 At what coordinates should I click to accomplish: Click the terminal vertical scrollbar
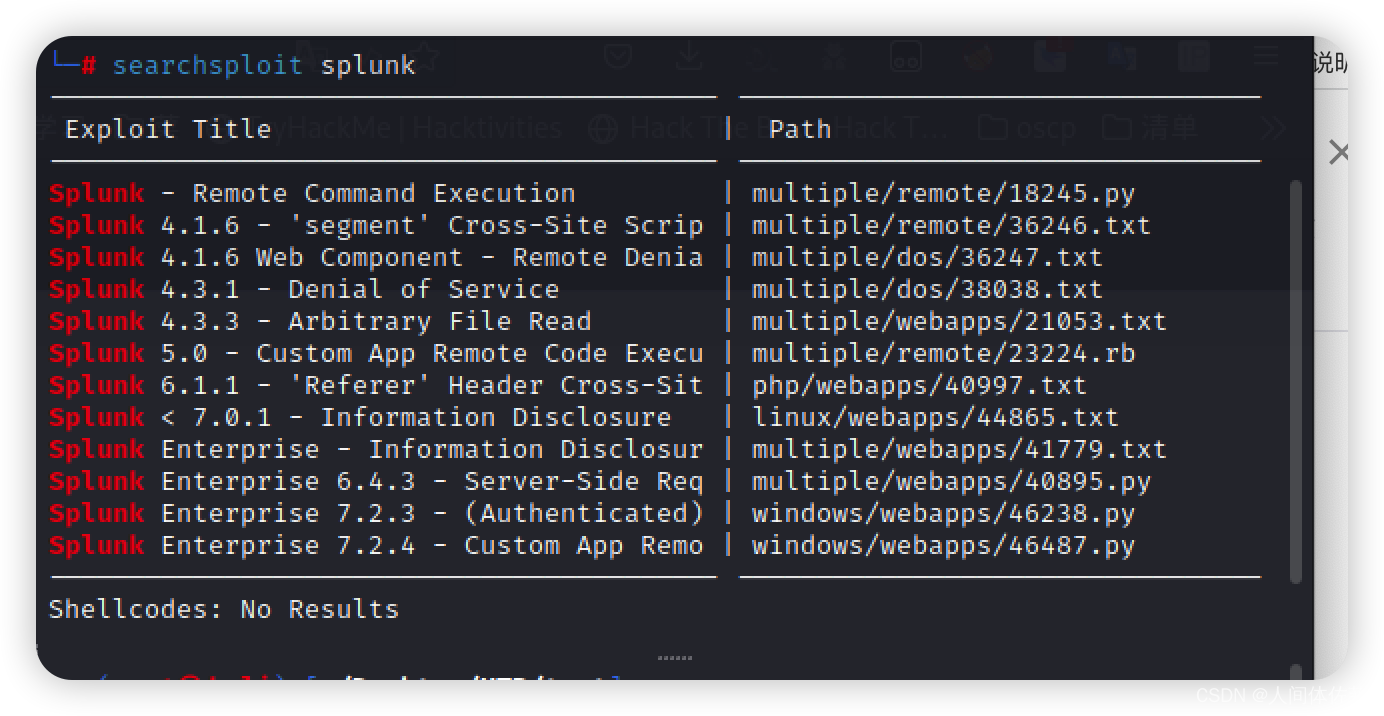pyautogui.click(x=1296, y=382)
